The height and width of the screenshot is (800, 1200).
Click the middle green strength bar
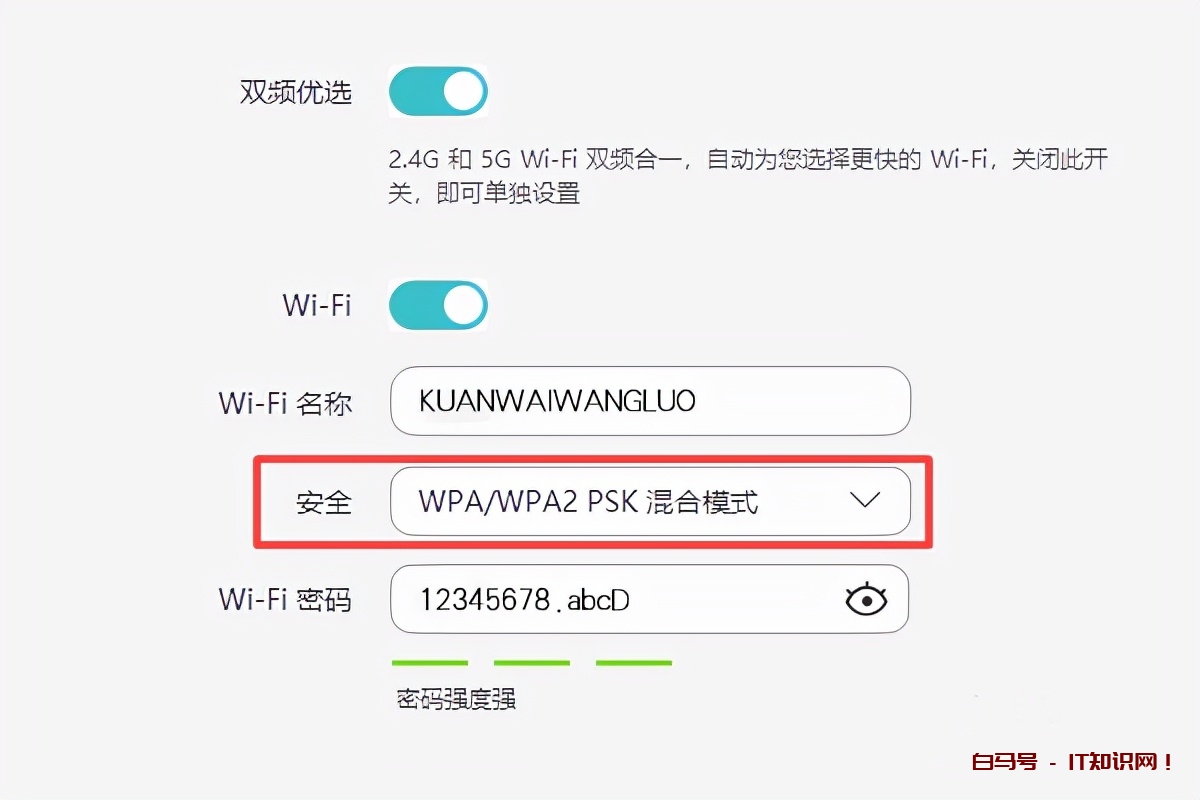pyautogui.click(x=532, y=662)
